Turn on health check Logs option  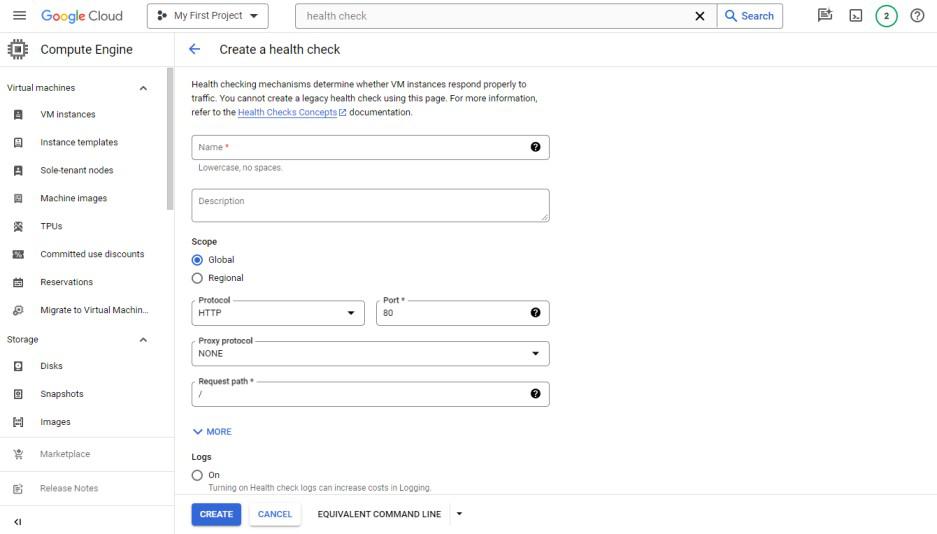coord(197,475)
